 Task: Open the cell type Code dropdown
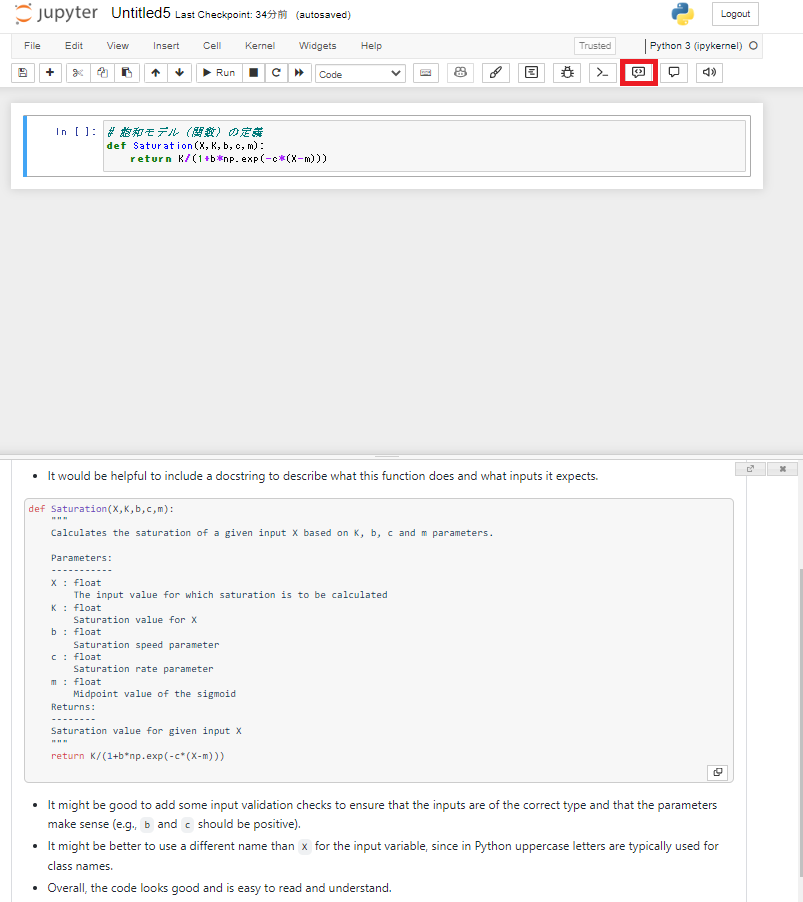360,74
